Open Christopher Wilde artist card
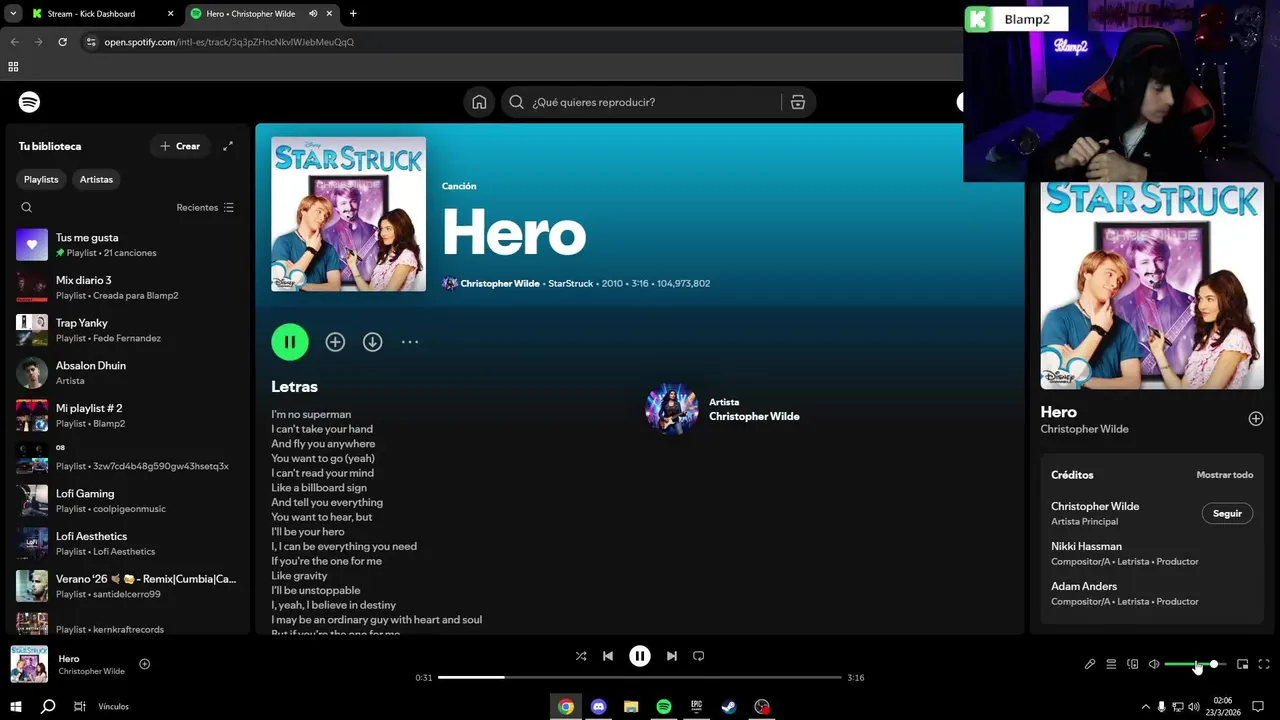Screen dimensions: 1280x720 pyautogui.click(x=723, y=409)
